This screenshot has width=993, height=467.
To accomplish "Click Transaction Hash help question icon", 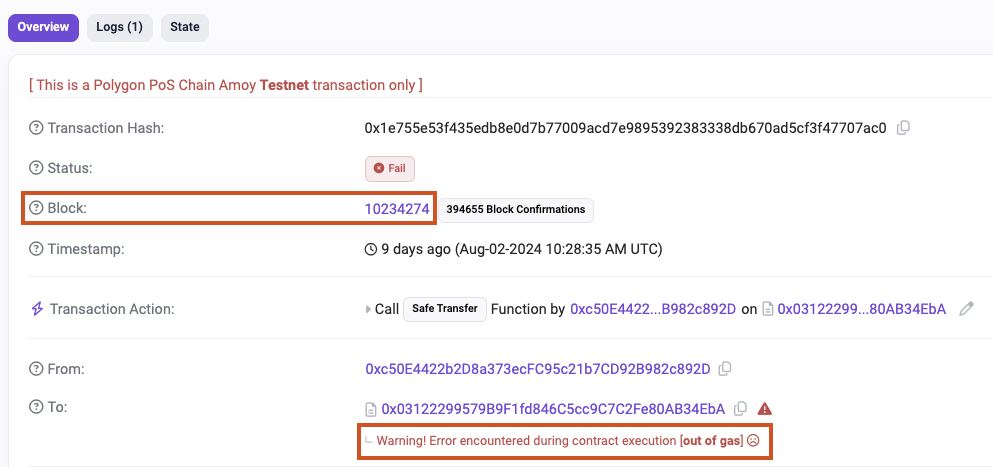I will coord(36,128).
